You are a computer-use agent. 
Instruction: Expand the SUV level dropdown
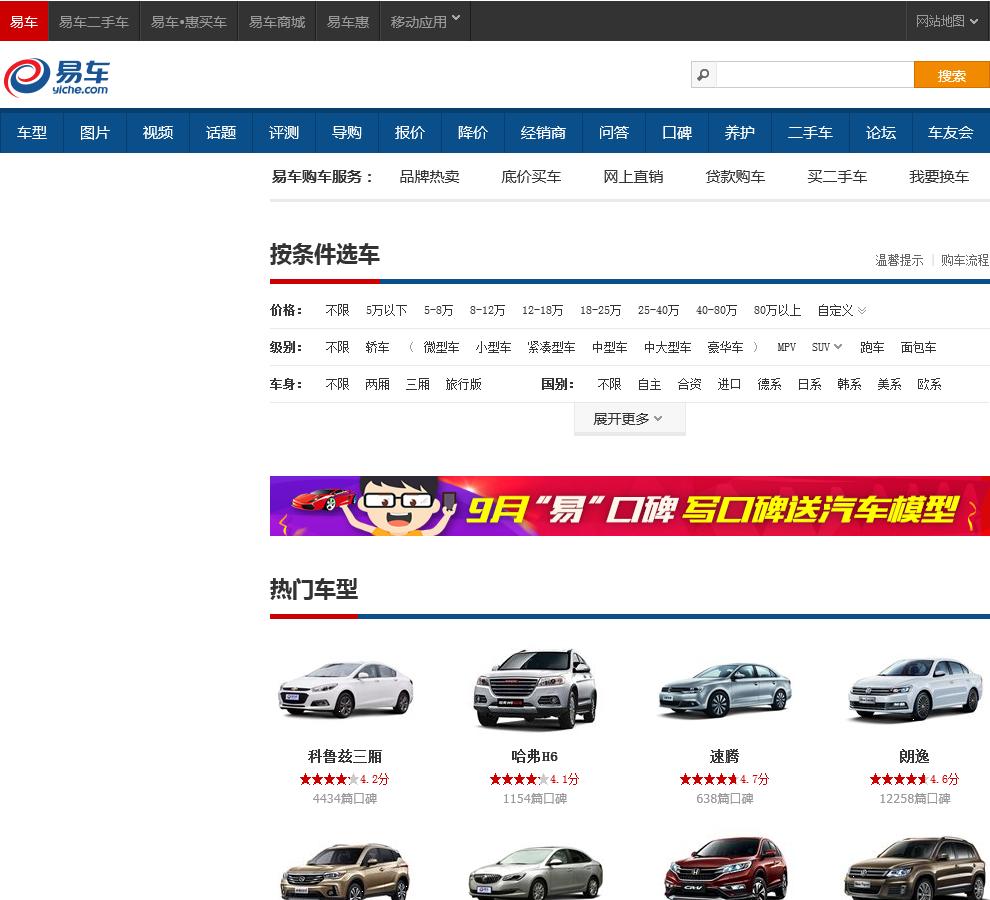tap(826, 347)
